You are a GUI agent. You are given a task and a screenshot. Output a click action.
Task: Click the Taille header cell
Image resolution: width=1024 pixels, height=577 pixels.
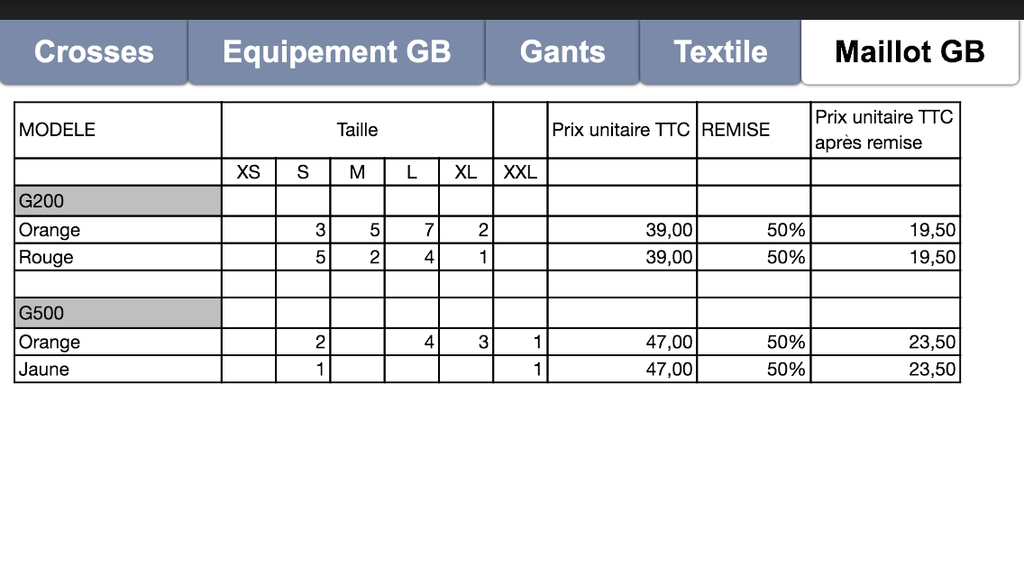[357, 130]
